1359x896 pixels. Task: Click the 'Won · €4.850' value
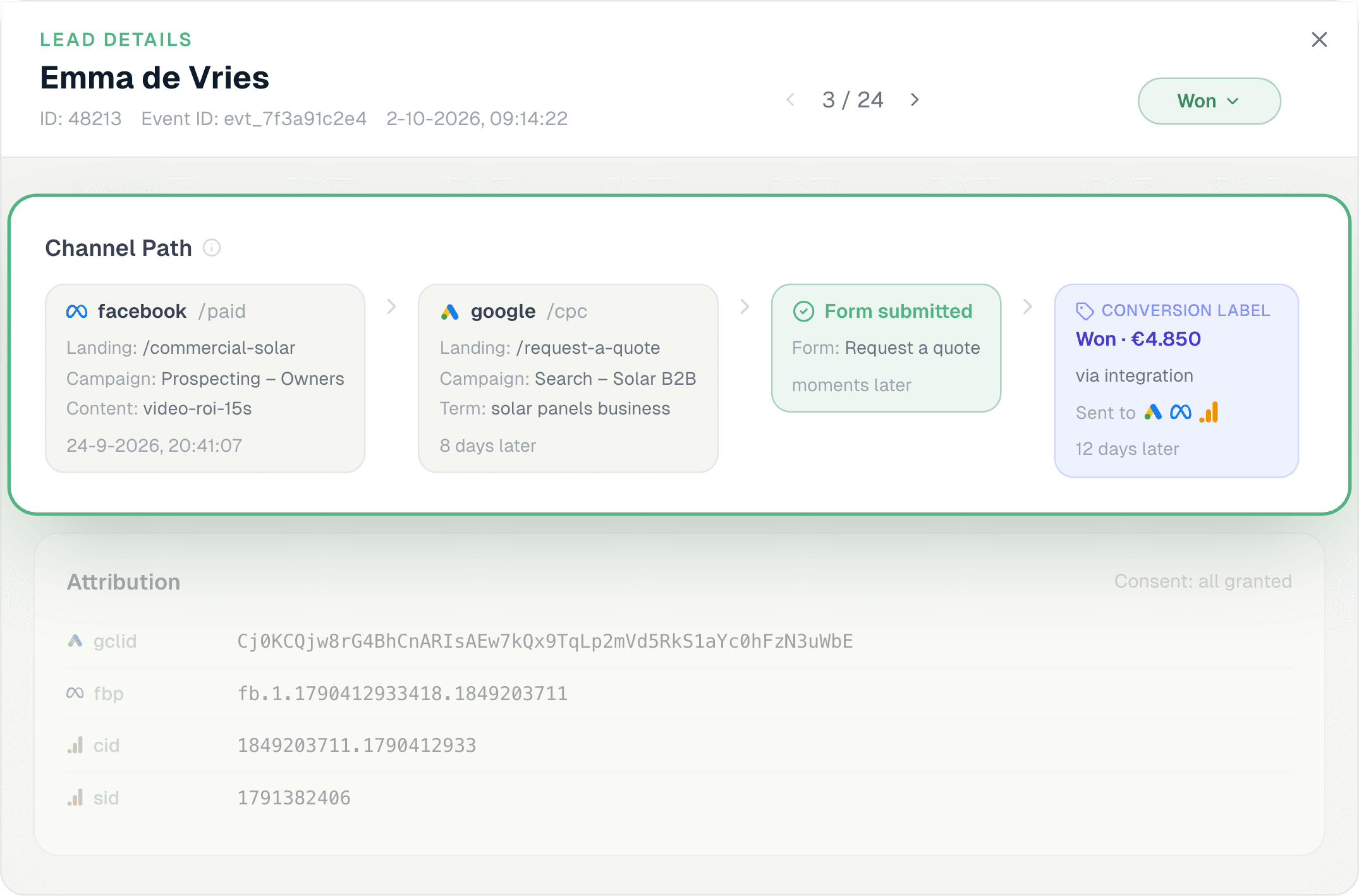[1138, 339]
